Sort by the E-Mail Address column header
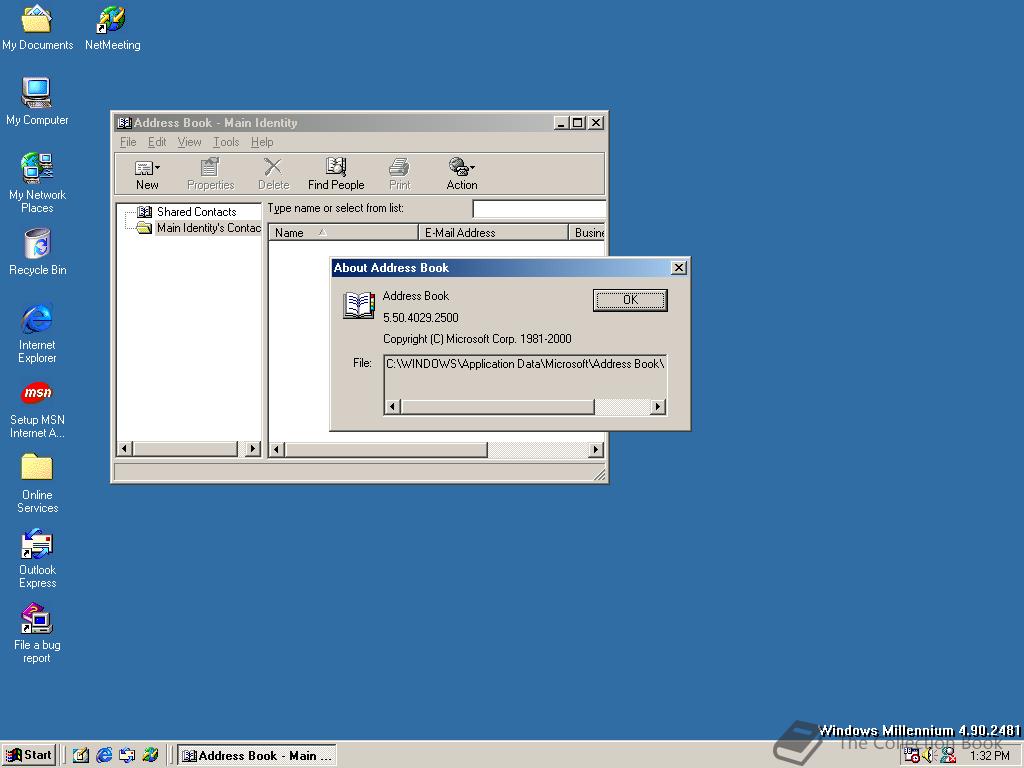 pos(493,232)
